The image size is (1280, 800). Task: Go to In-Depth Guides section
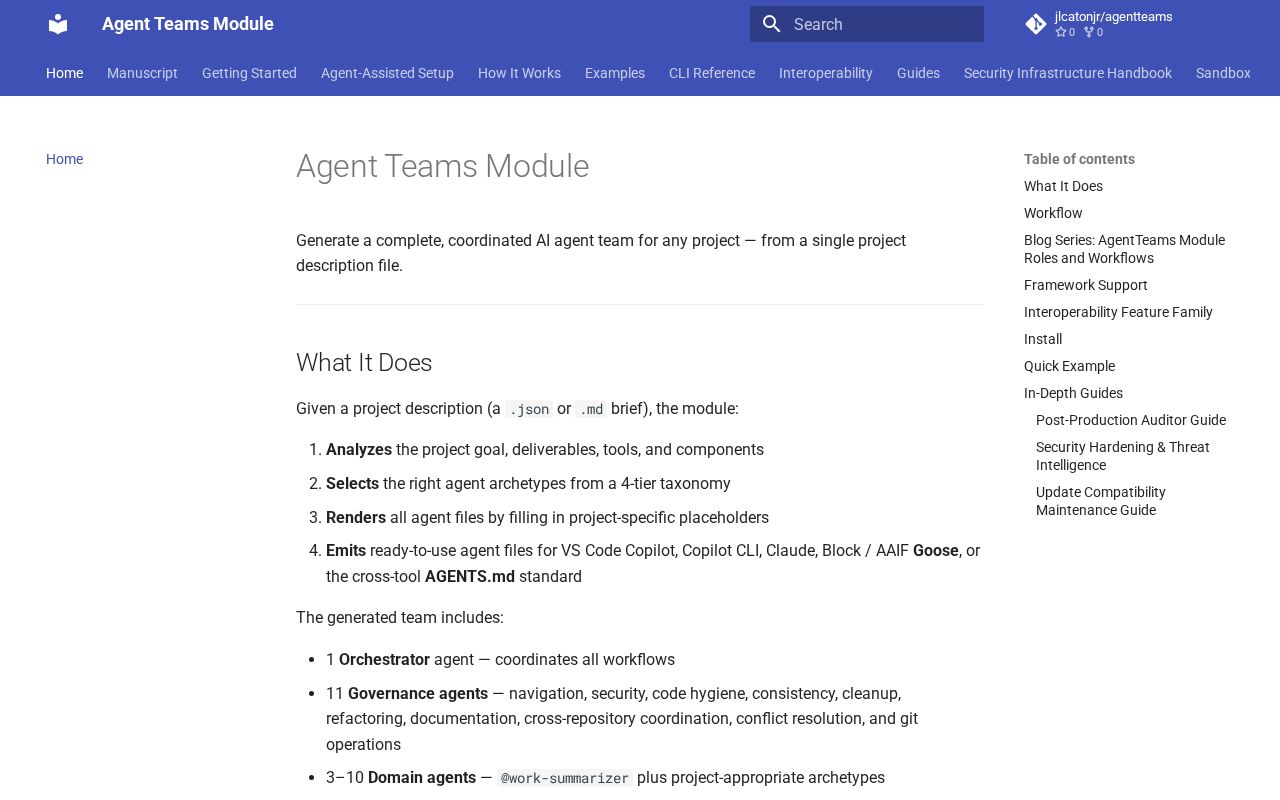[1073, 393]
